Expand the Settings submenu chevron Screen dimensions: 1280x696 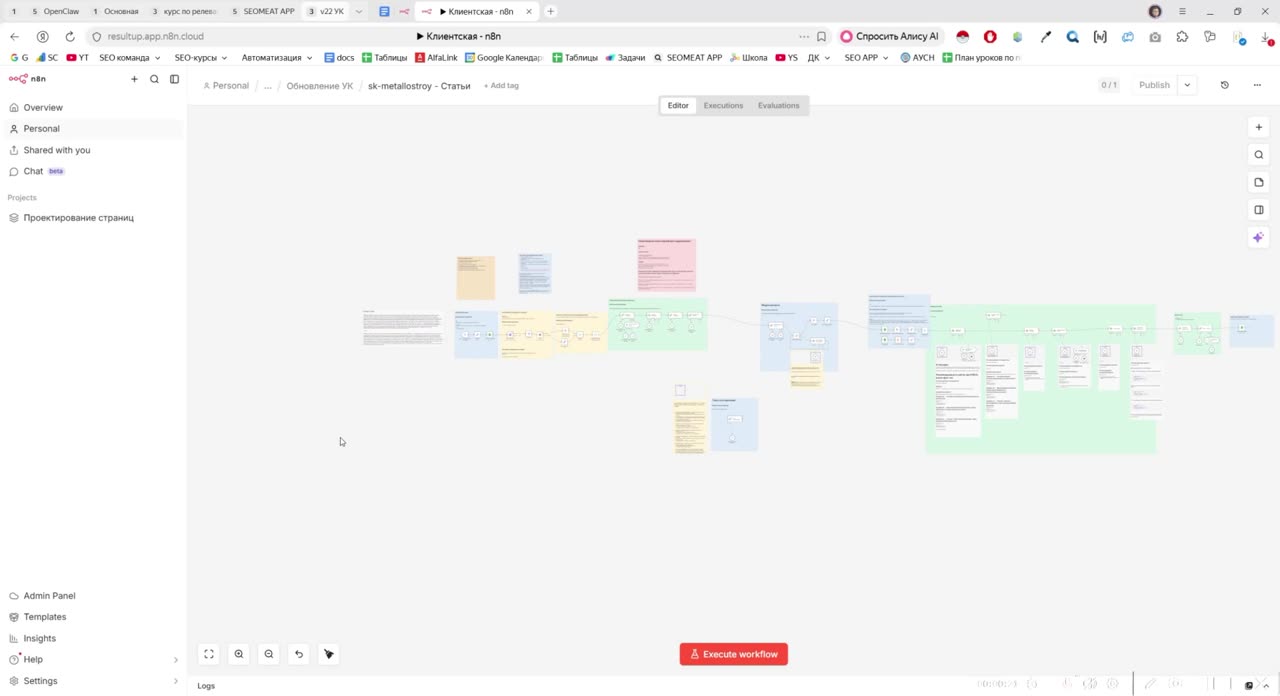click(x=176, y=681)
